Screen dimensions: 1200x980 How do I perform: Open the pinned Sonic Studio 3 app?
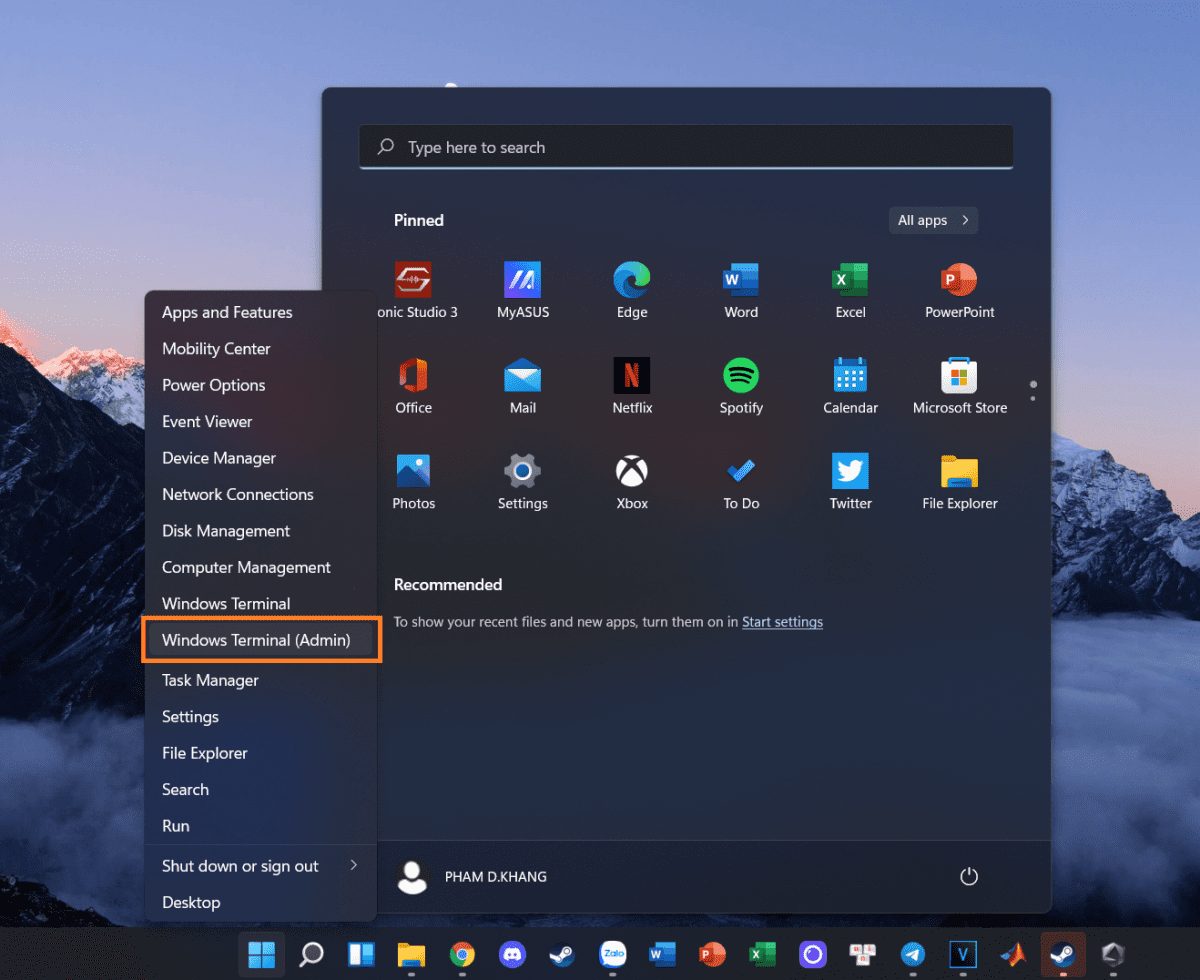tap(414, 289)
